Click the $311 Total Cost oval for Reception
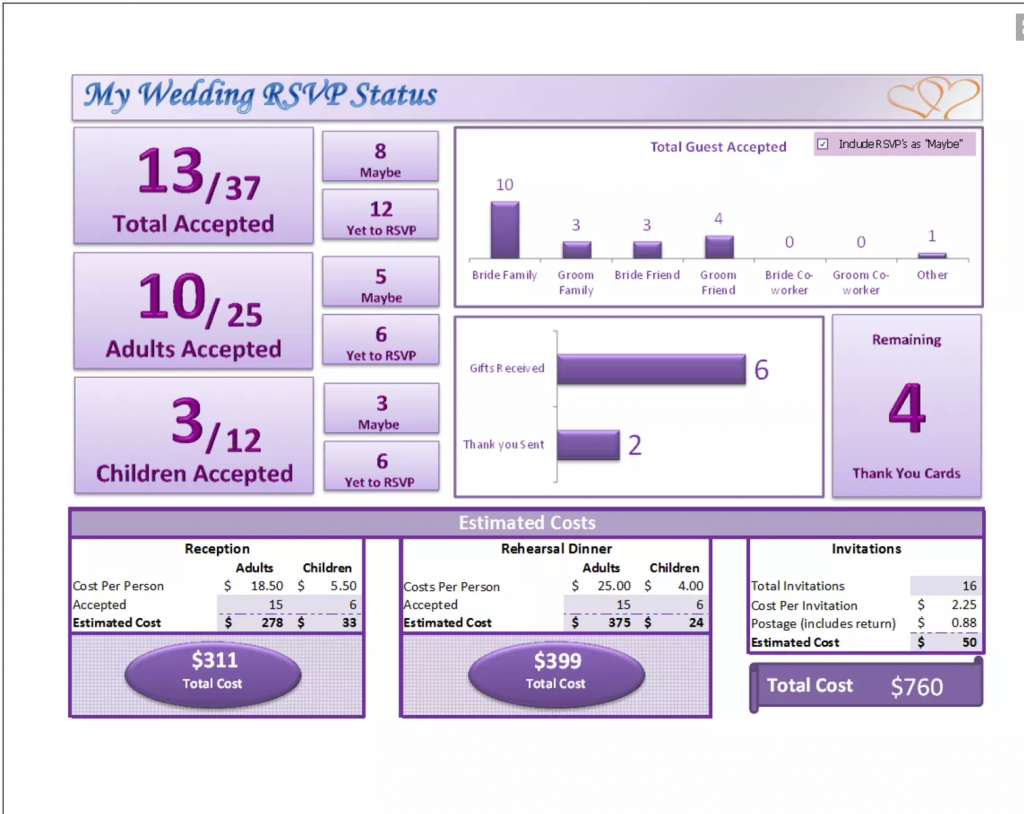 click(x=212, y=673)
